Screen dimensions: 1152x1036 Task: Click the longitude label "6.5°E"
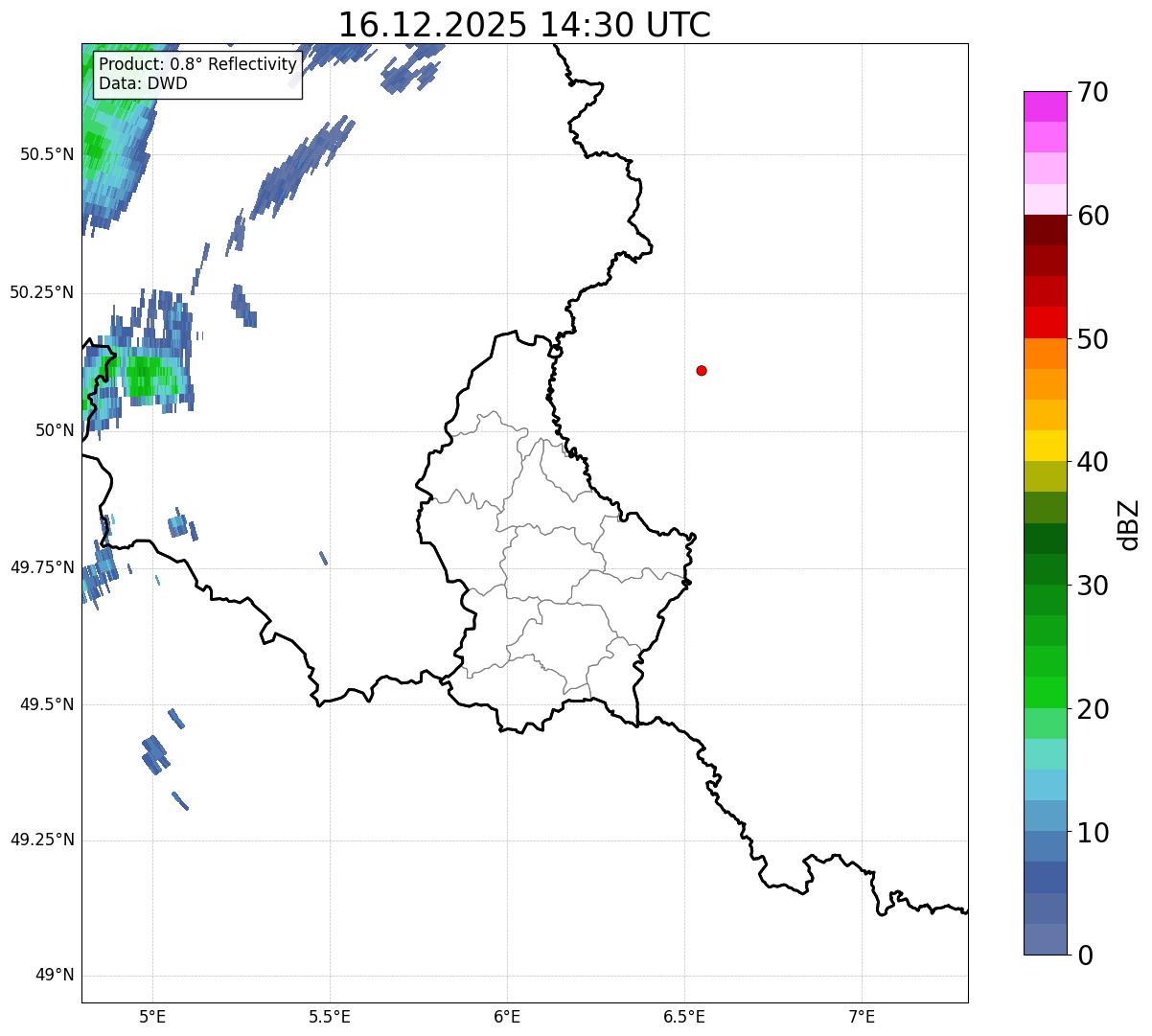click(684, 1016)
